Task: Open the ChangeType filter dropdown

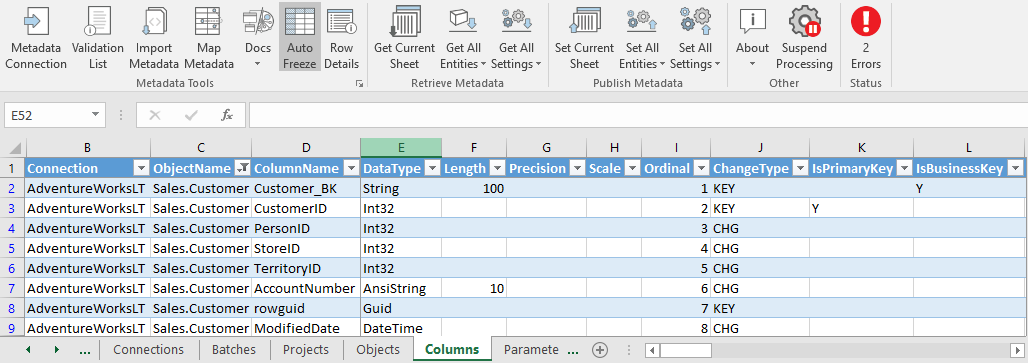Action: [x=800, y=168]
